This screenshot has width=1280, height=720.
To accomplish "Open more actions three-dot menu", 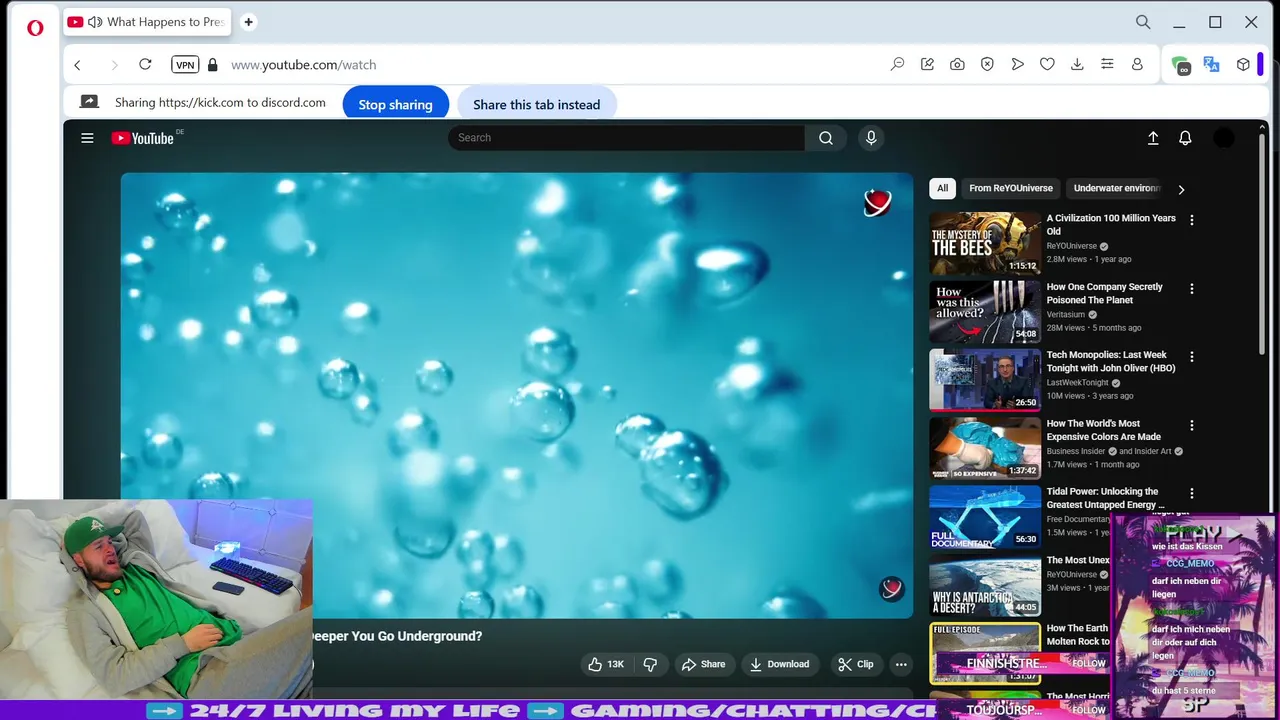I will [x=901, y=664].
